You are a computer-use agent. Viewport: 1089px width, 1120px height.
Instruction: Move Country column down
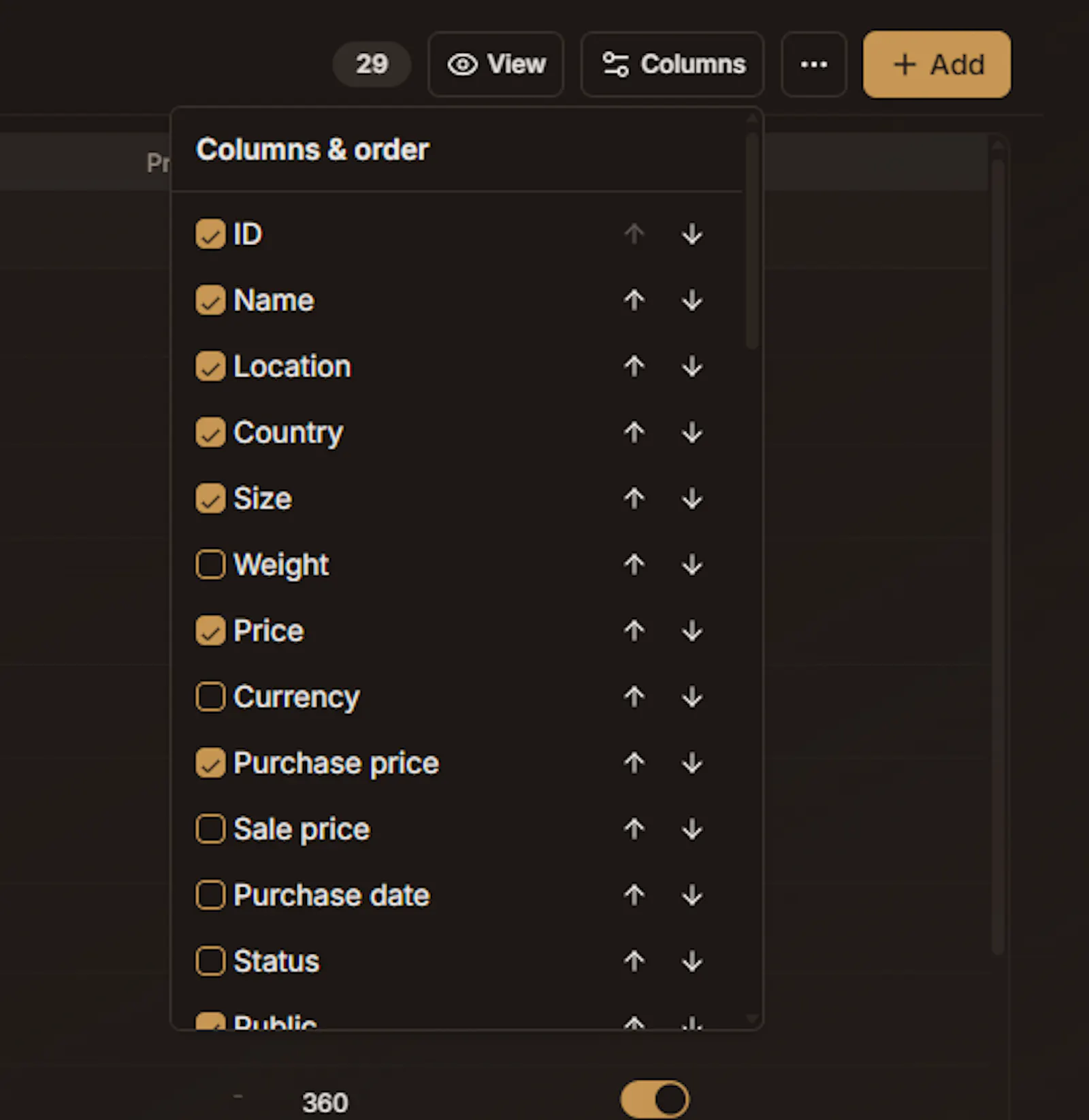[692, 432]
